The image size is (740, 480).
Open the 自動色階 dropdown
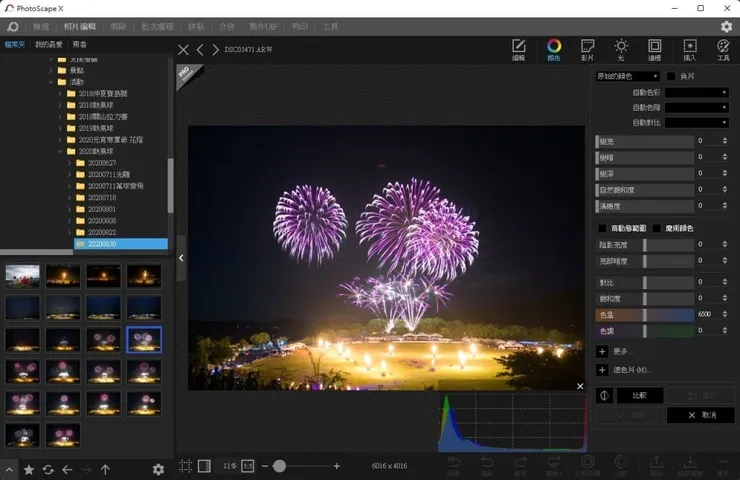click(697, 107)
